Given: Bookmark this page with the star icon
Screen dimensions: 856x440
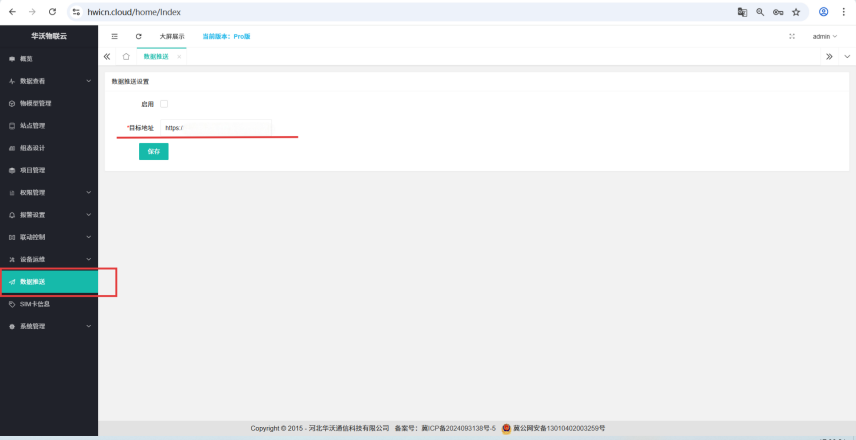Looking at the screenshot, I should pyautogui.click(x=796, y=12).
